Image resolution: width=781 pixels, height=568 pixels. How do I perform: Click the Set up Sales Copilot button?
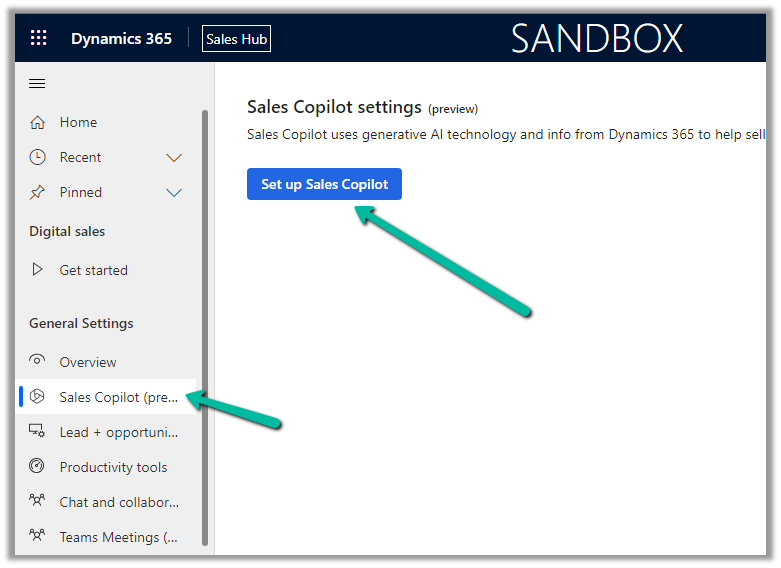[x=324, y=184]
